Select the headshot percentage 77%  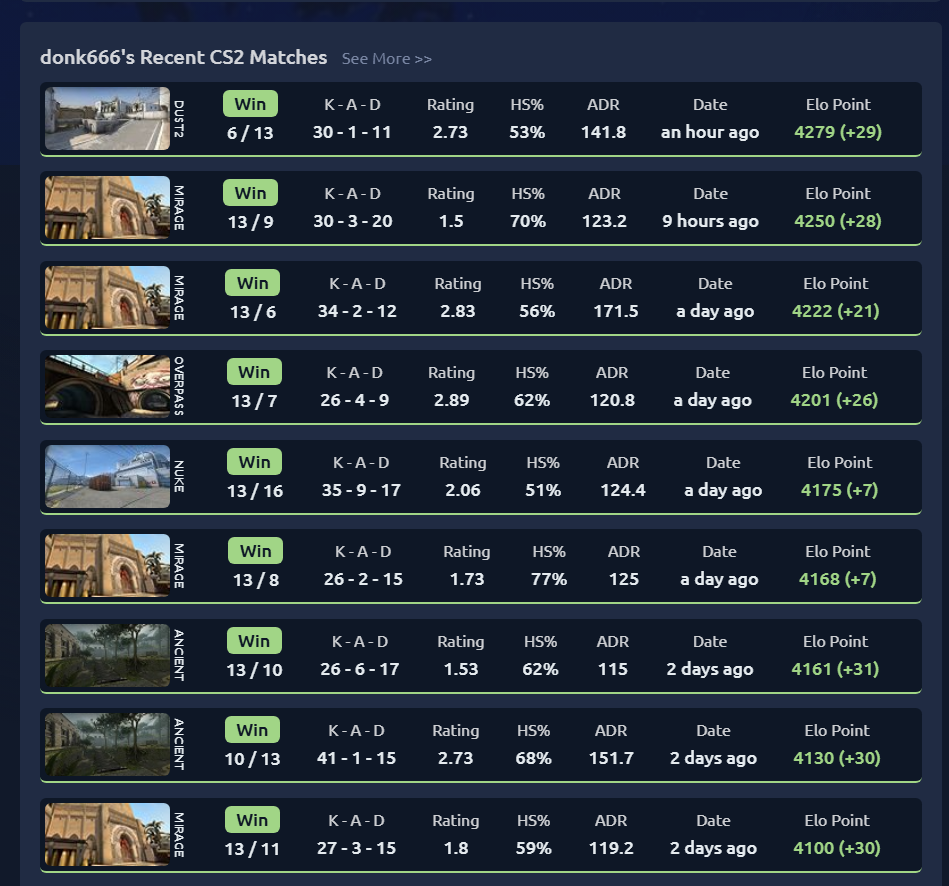[x=549, y=579]
